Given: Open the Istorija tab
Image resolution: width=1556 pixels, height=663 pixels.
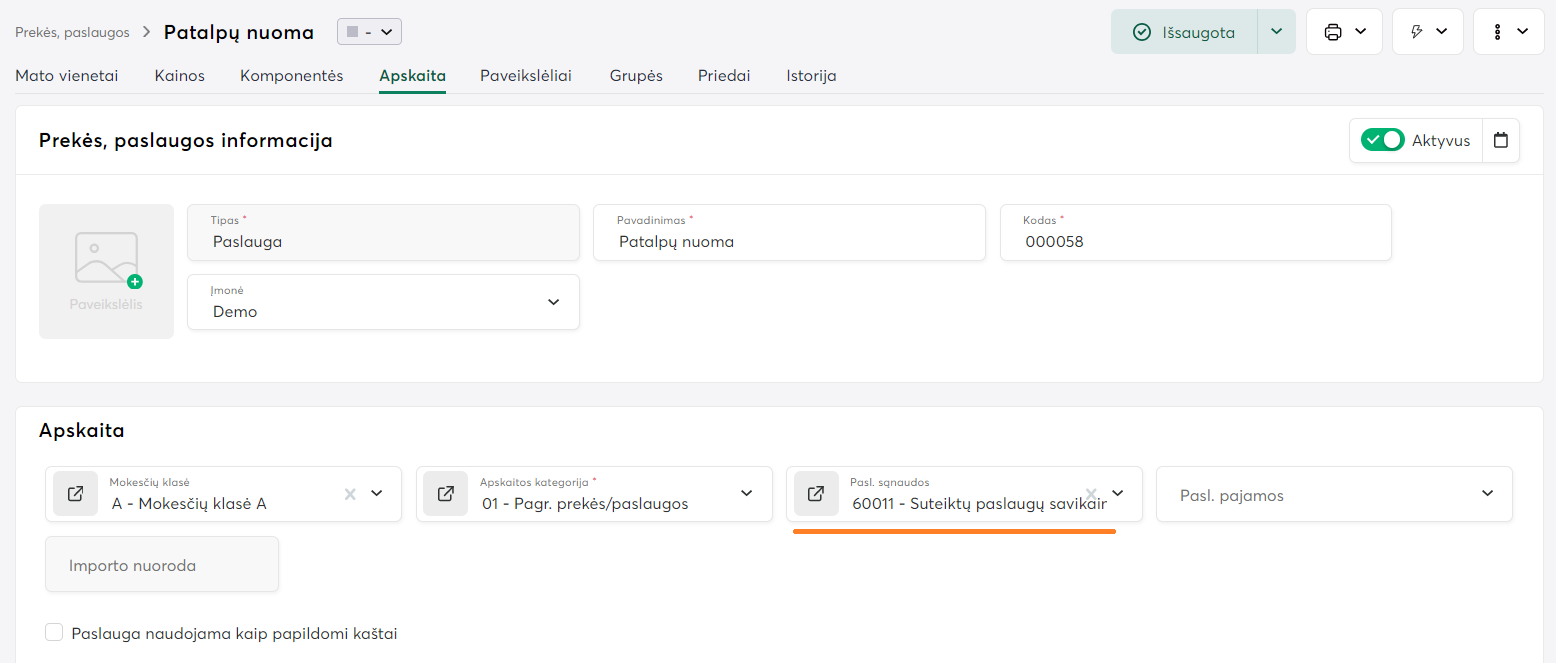Looking at the screenshot, I should [811, 76].
